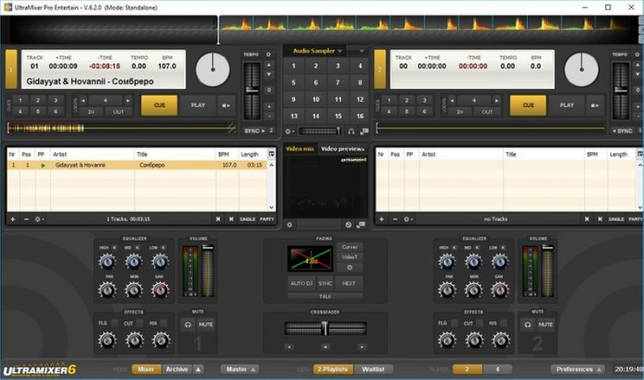
Task: Open the Audio Sampler dropdown
Action: (317, 51)
